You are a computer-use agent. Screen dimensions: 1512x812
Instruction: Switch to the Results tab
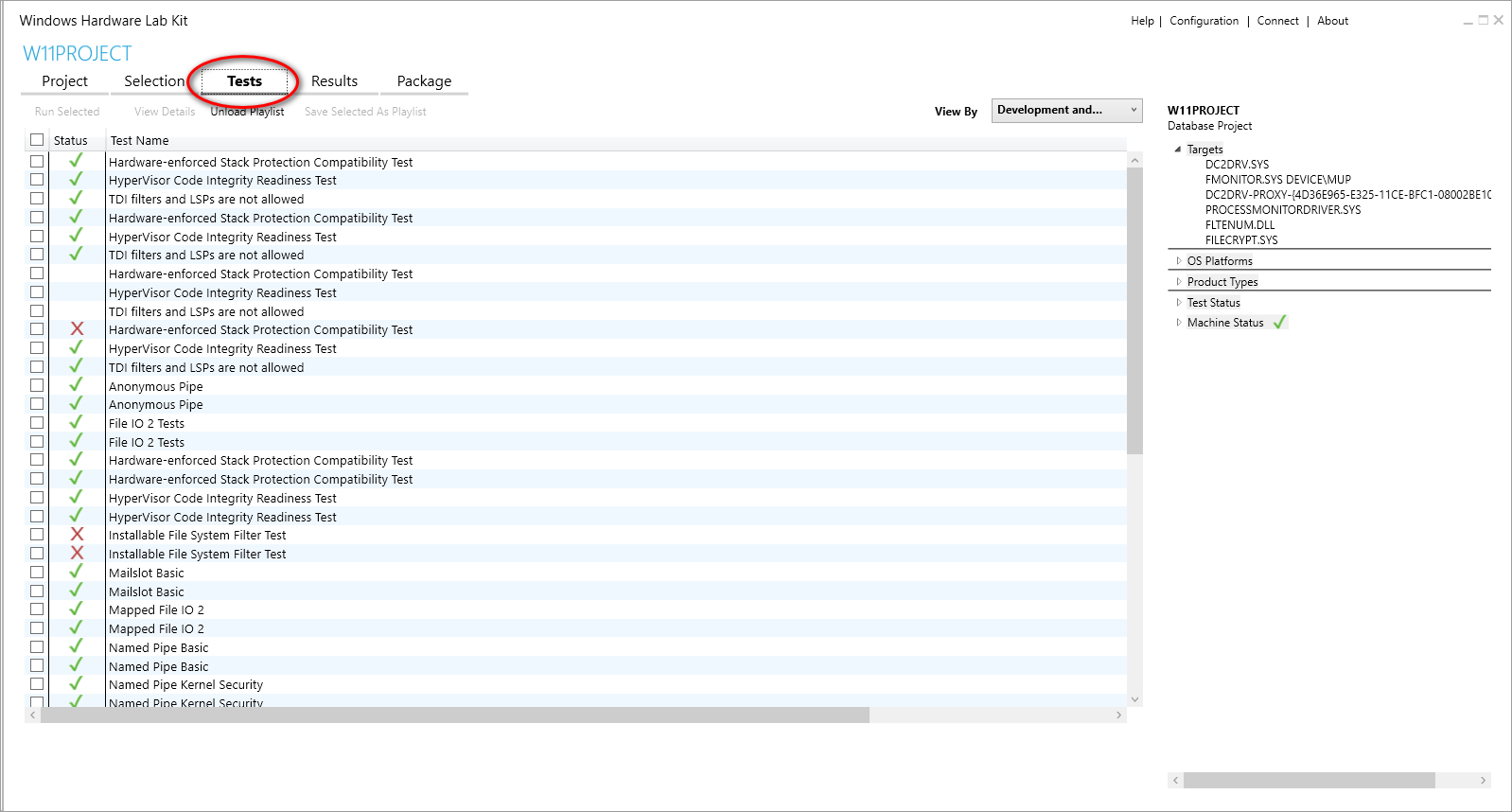[334, 81]
